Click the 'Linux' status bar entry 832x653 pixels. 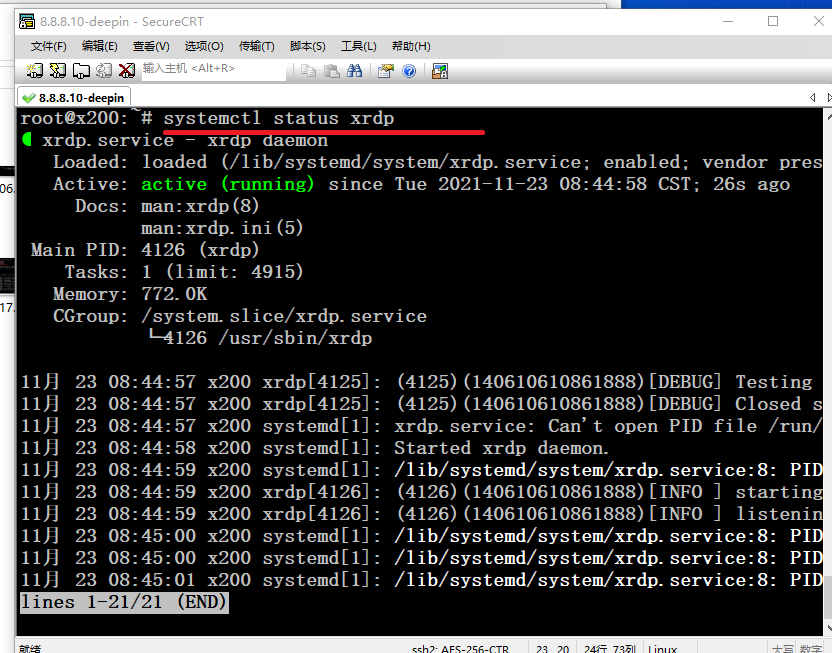[x=662, y=648]
